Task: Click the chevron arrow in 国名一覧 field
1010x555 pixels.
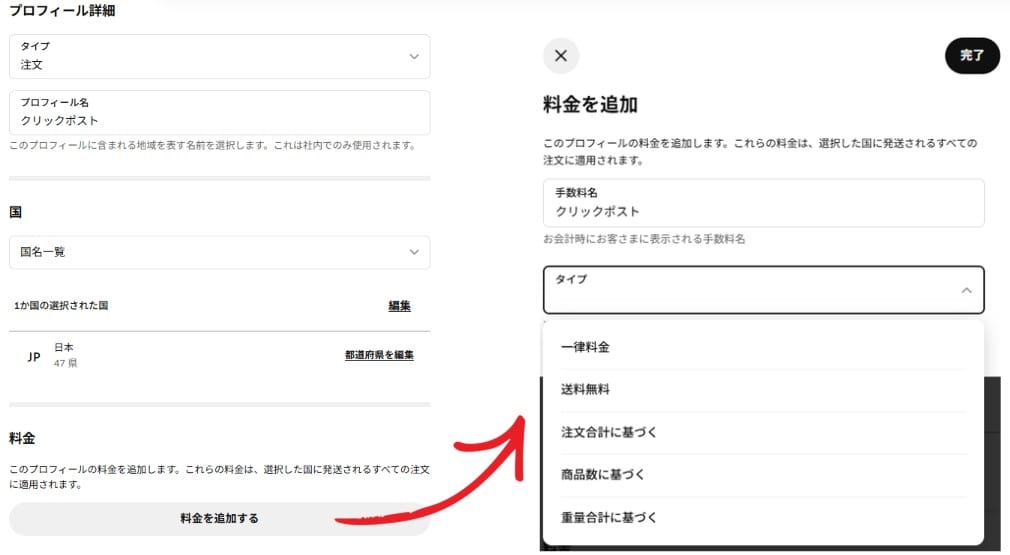Action: point(414,252)
